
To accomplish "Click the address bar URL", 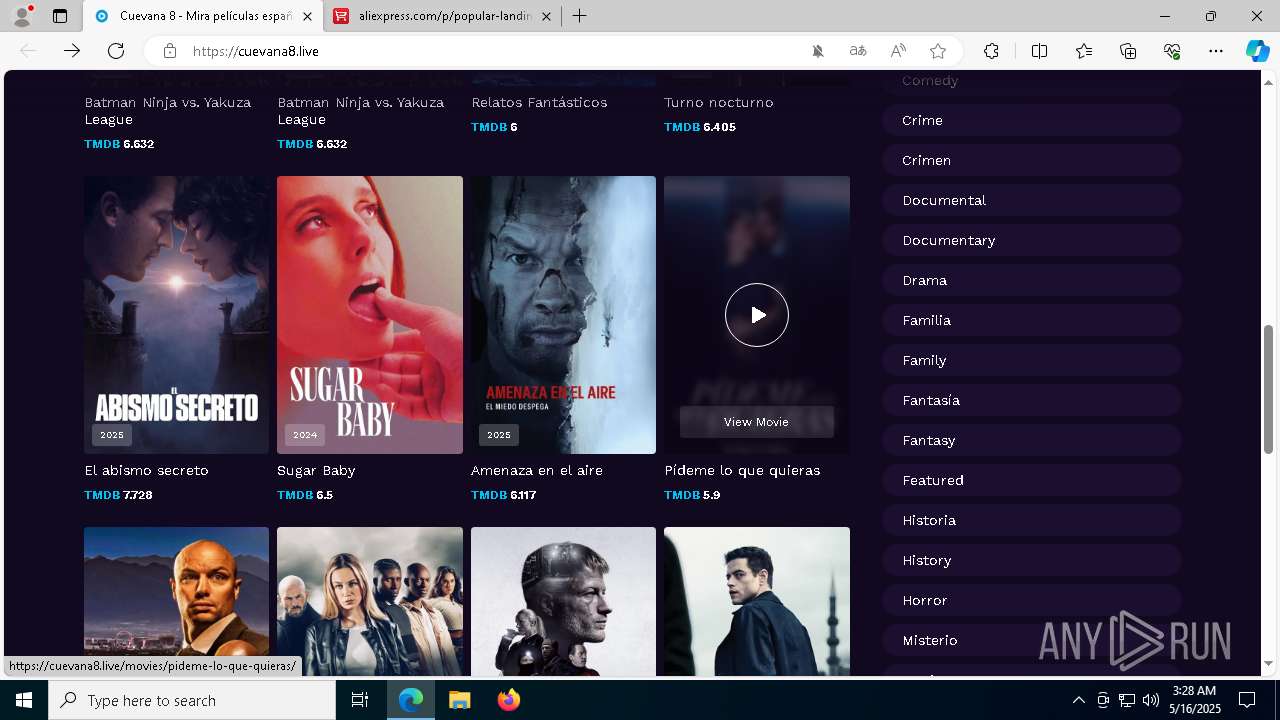I will tap(255, 51).
